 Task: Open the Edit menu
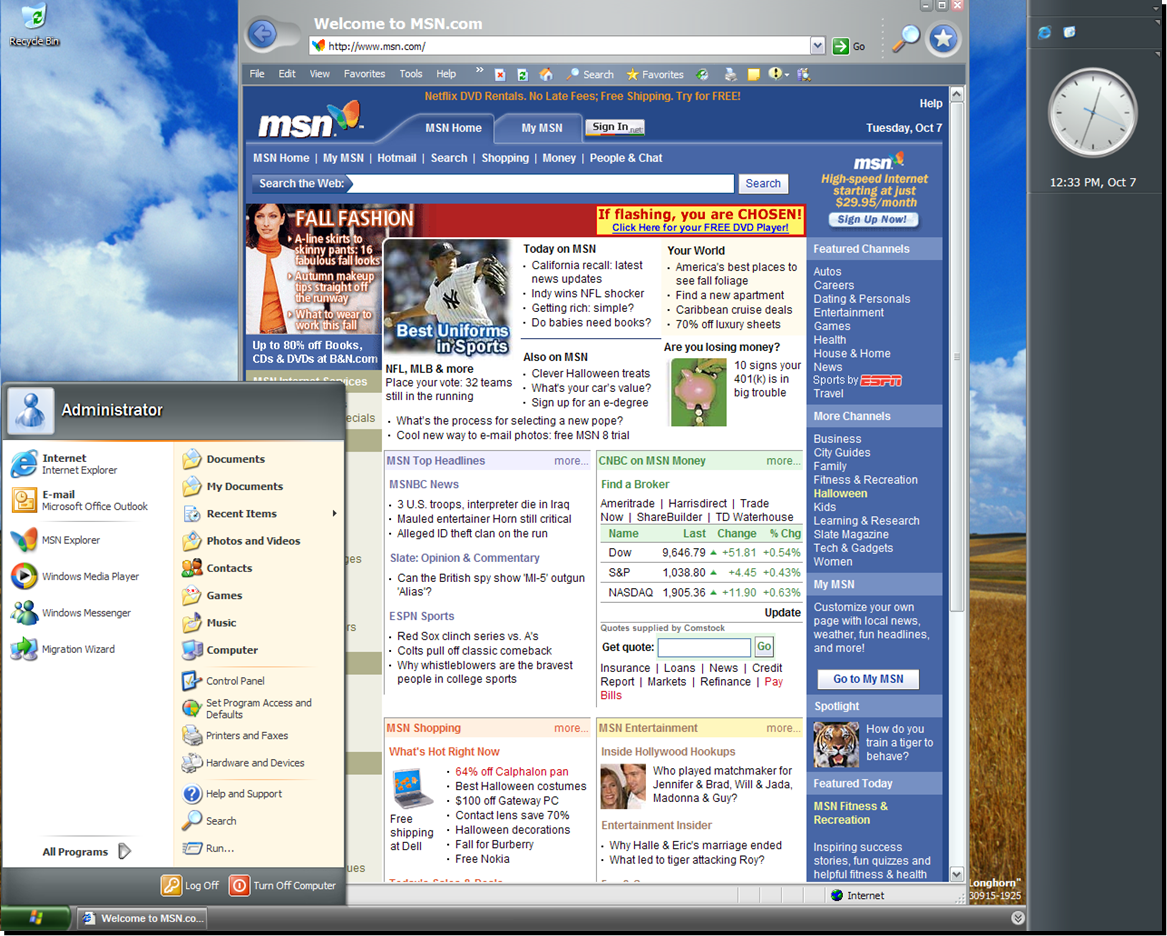[287, 74]
